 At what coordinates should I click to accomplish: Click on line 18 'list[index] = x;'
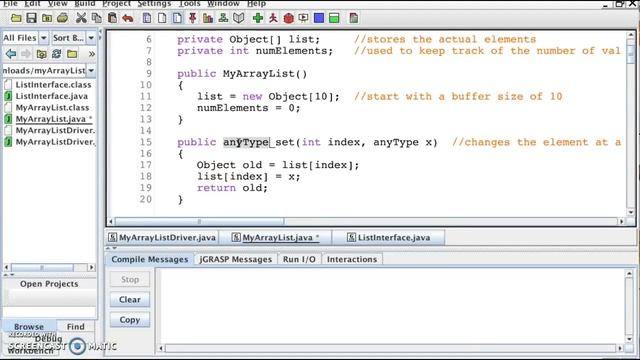pos(249,176)
